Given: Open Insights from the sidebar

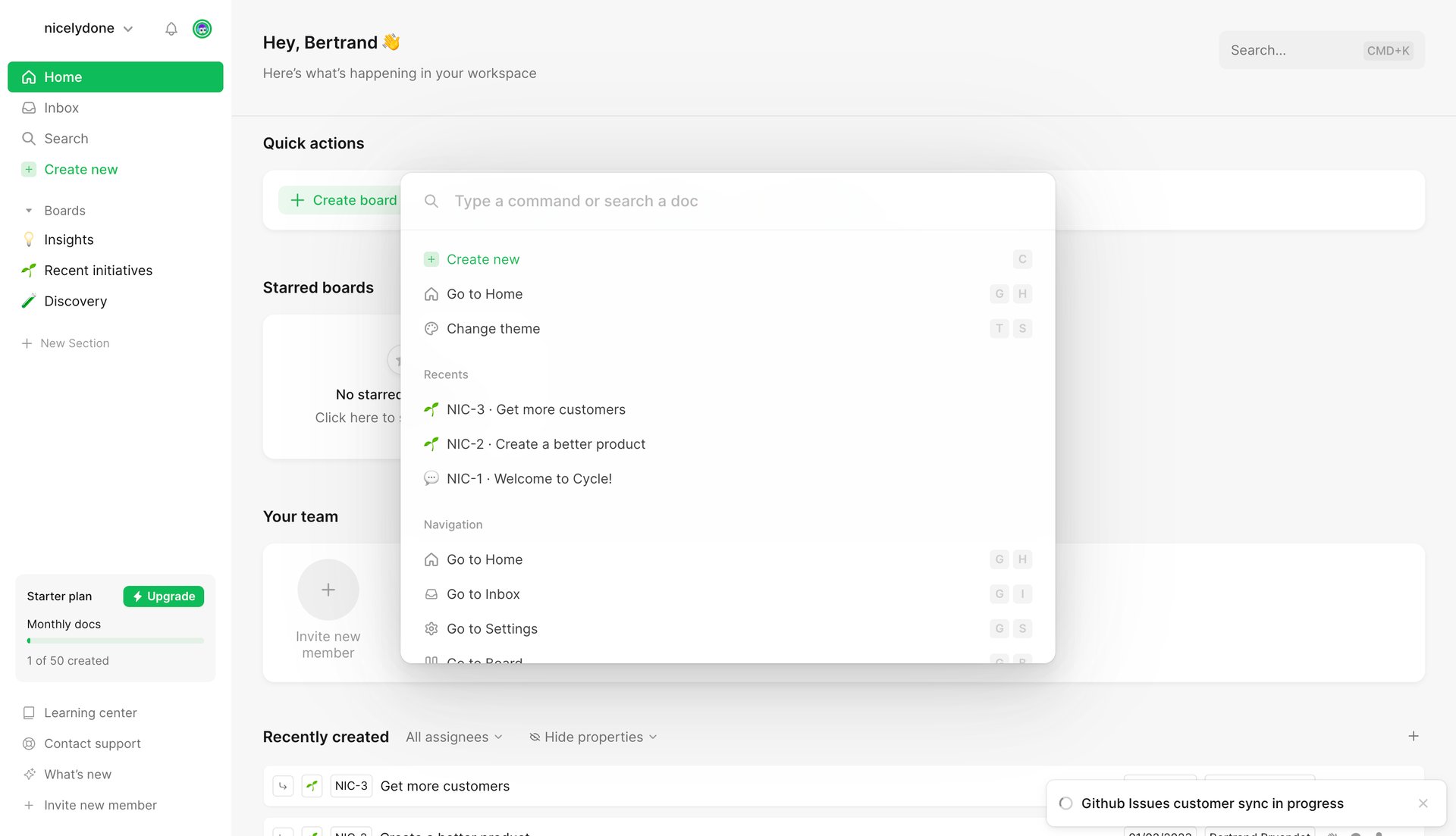Looking at the screenshot, I should coord(67,240).
